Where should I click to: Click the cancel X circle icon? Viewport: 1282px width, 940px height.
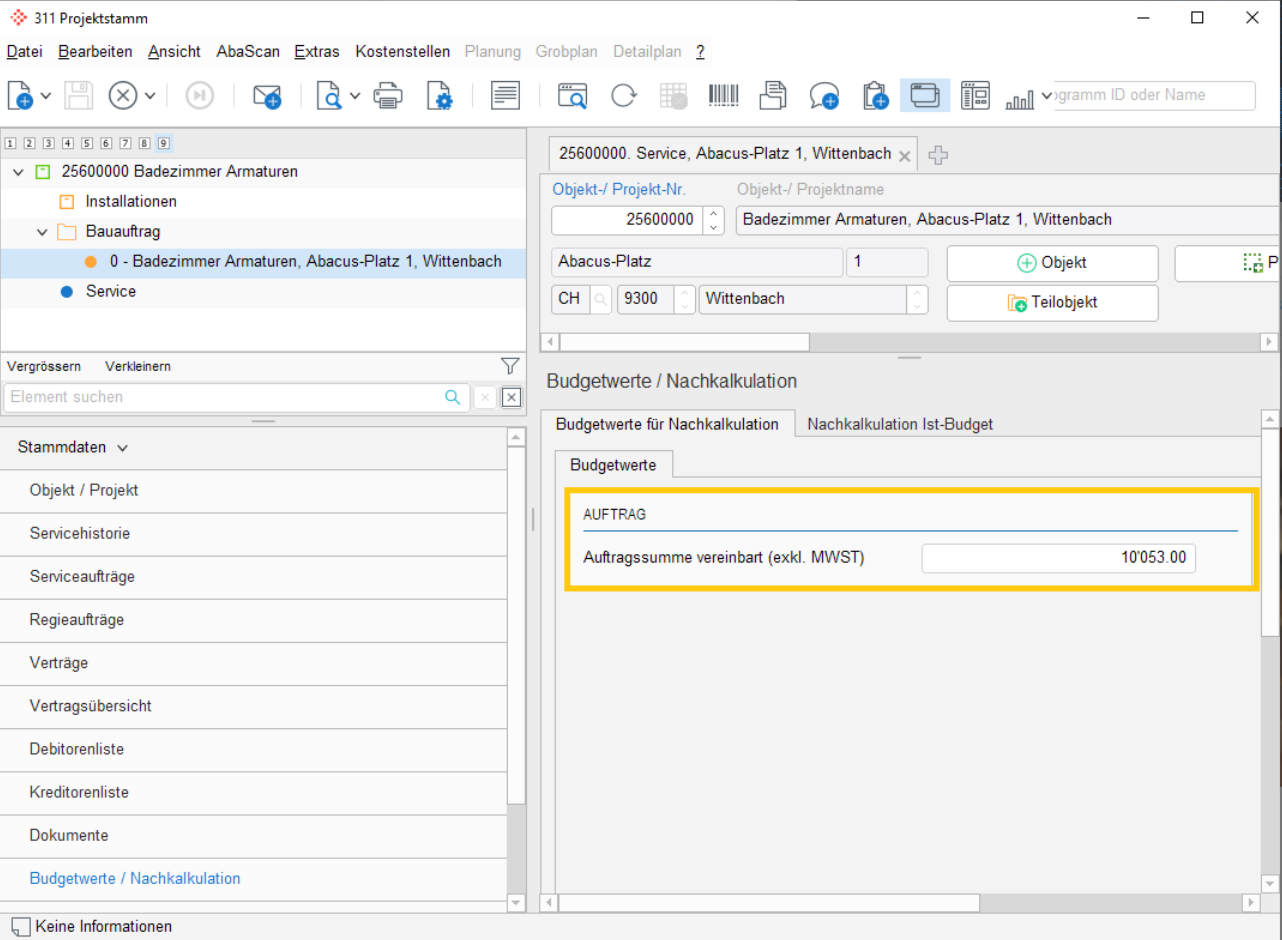[x=123, y=96]
